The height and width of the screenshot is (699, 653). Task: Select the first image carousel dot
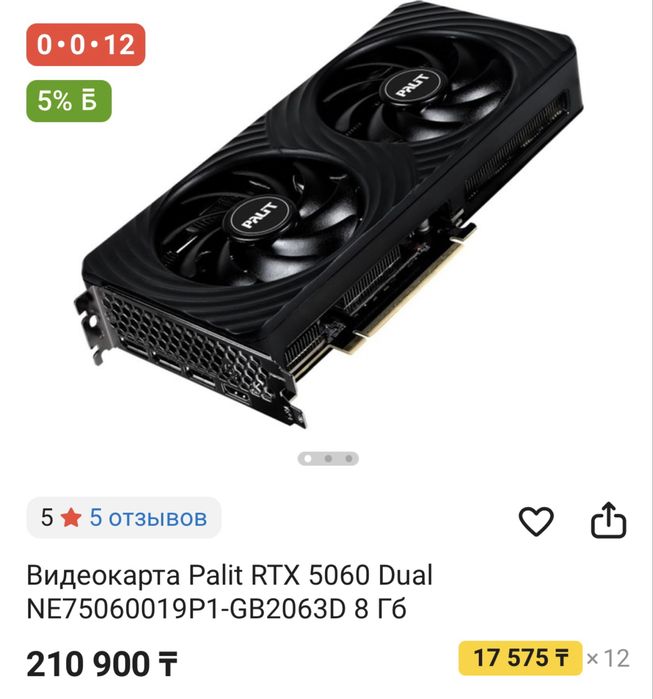point(307,458)
